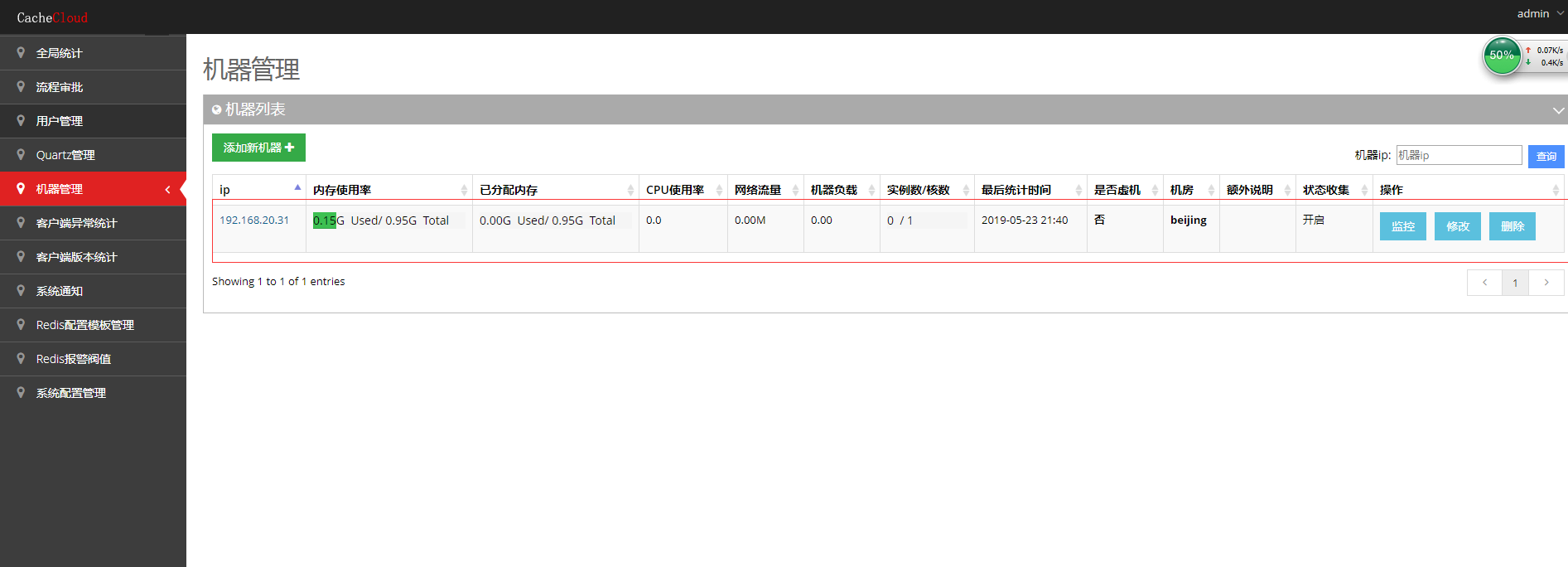Click the pin icon beside 流程审批
This screenshot has width=1568, height=567.
pos(21,86)
